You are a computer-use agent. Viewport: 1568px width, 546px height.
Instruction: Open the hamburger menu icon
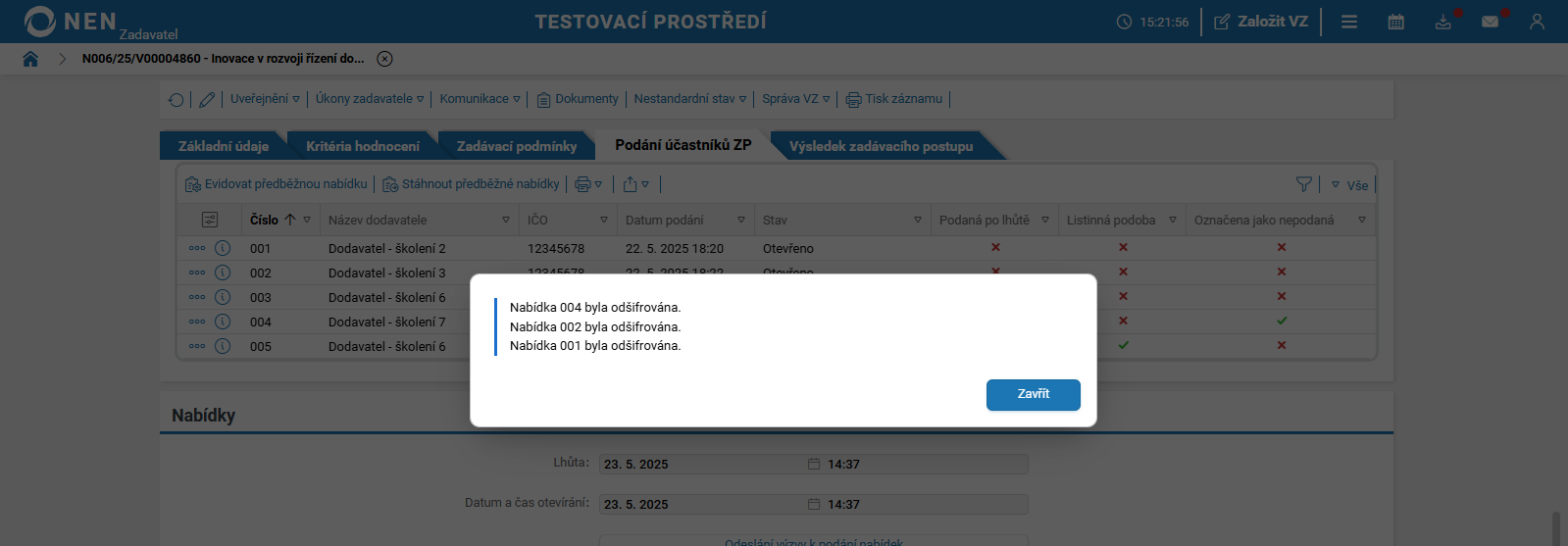point(1349,22)
